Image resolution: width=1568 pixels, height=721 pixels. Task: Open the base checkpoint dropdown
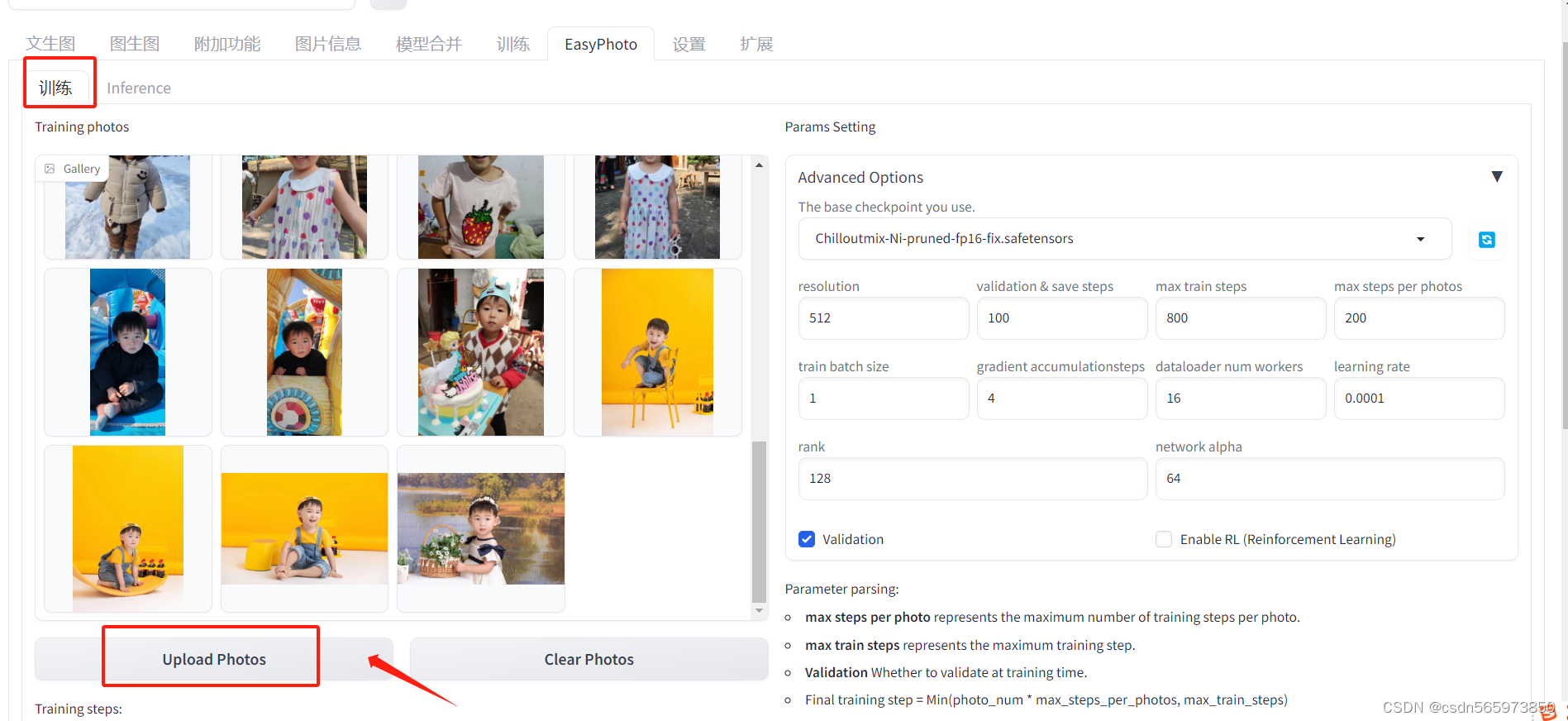click(1124, 239)
